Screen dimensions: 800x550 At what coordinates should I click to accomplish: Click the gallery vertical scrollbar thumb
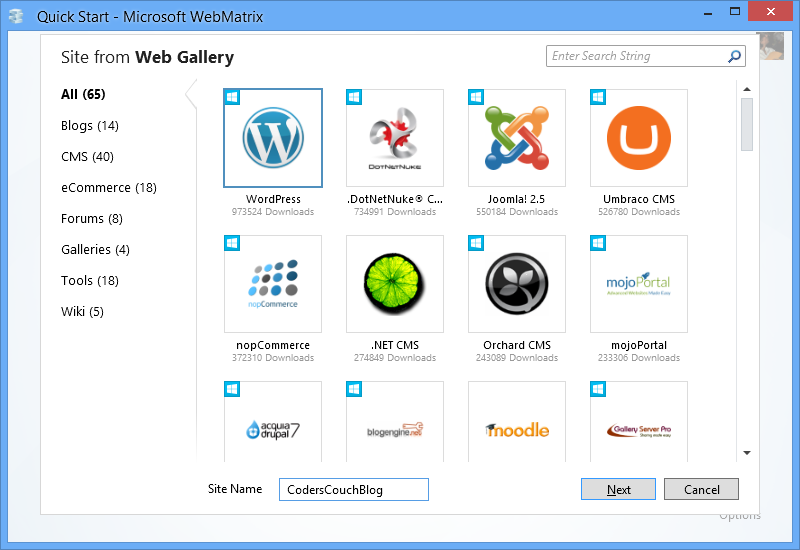[747, 124]
